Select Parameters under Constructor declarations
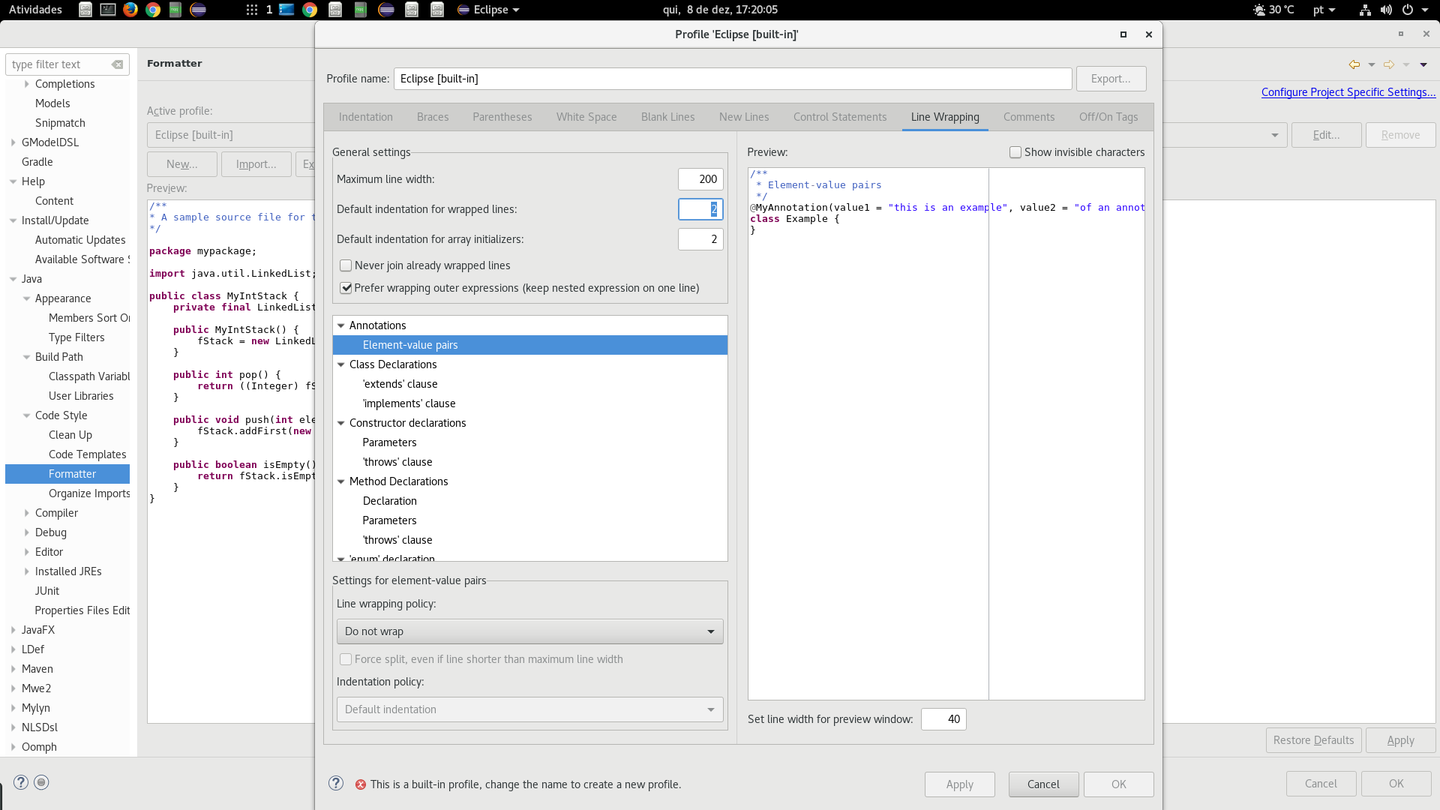This screenshot has width=1440, height=810. coord(389,442)
